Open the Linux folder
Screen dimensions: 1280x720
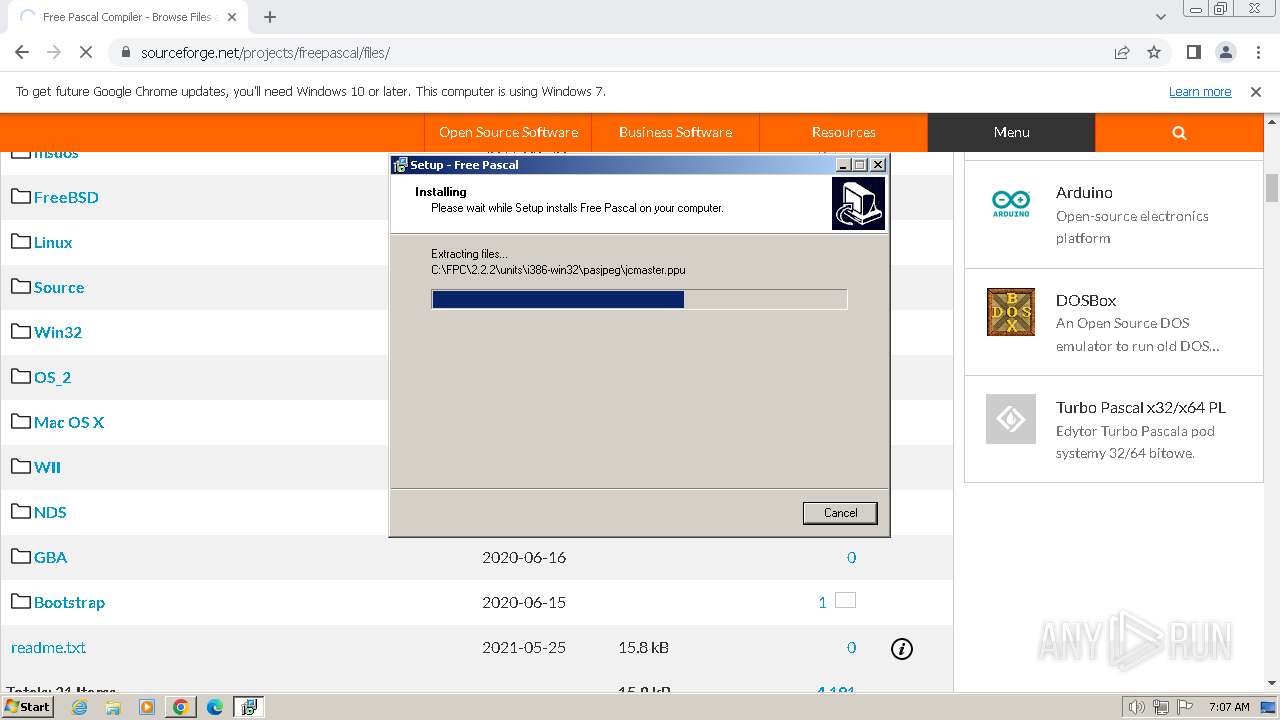point(53,242)
